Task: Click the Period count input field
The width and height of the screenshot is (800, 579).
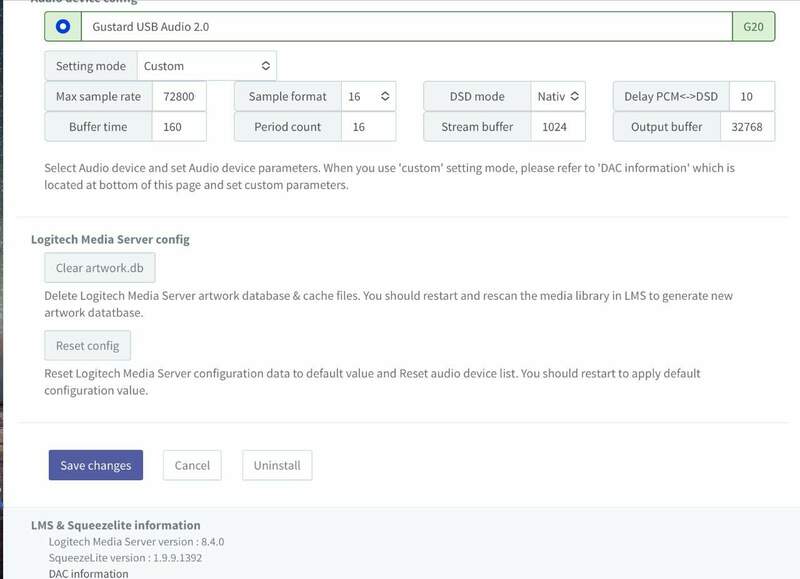Action: (368, 127)
